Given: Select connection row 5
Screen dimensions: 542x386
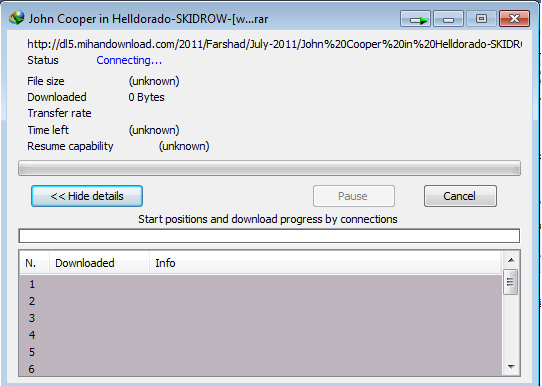Looking at the screenshot, I should tap(260, 352).
